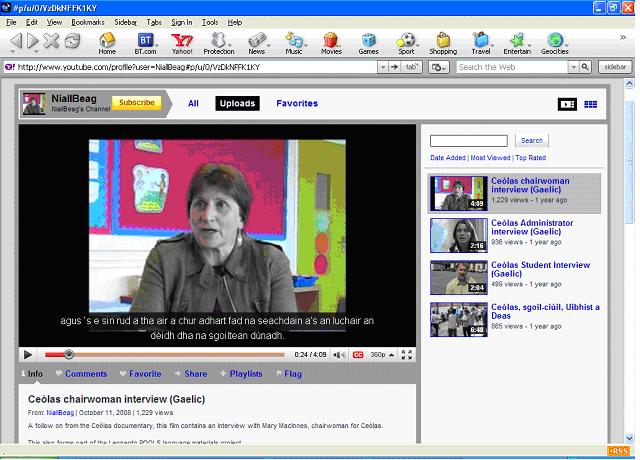Screen dimensions: 640x460
Task: Open the Shopping toolbar shortcut
Action: pyautogui.click(x=442, y=43)
